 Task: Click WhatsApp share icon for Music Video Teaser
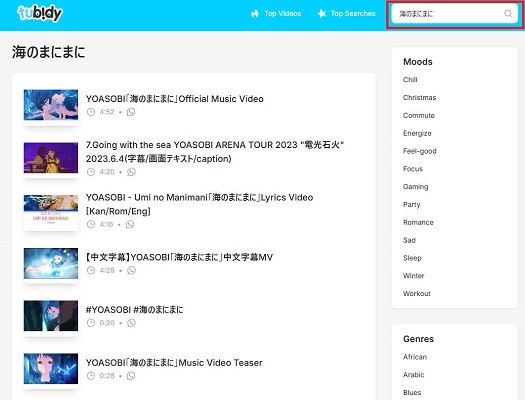pos(131,376)
